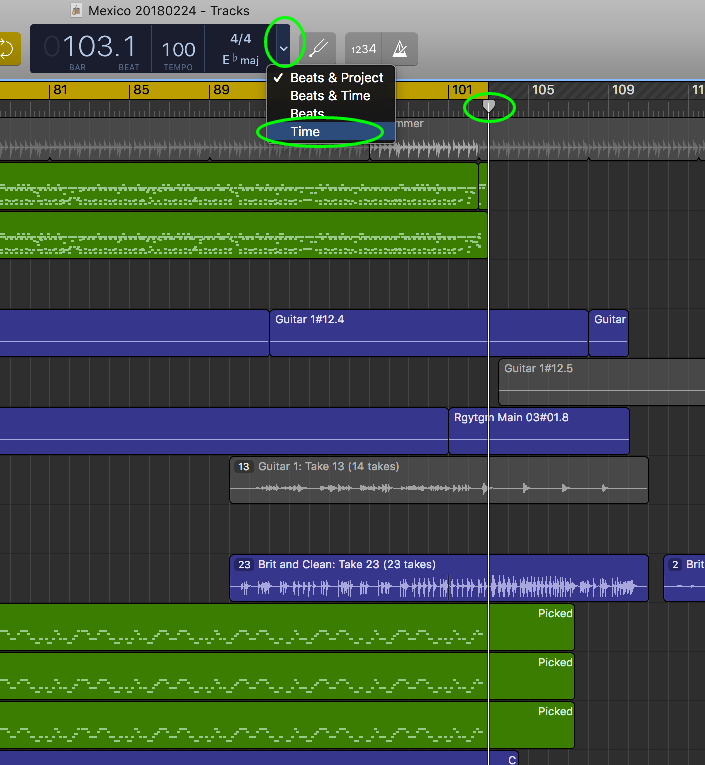Open take folder number 23 popup
The width and height of the screenshot is (705, 765).
point(244,564)
